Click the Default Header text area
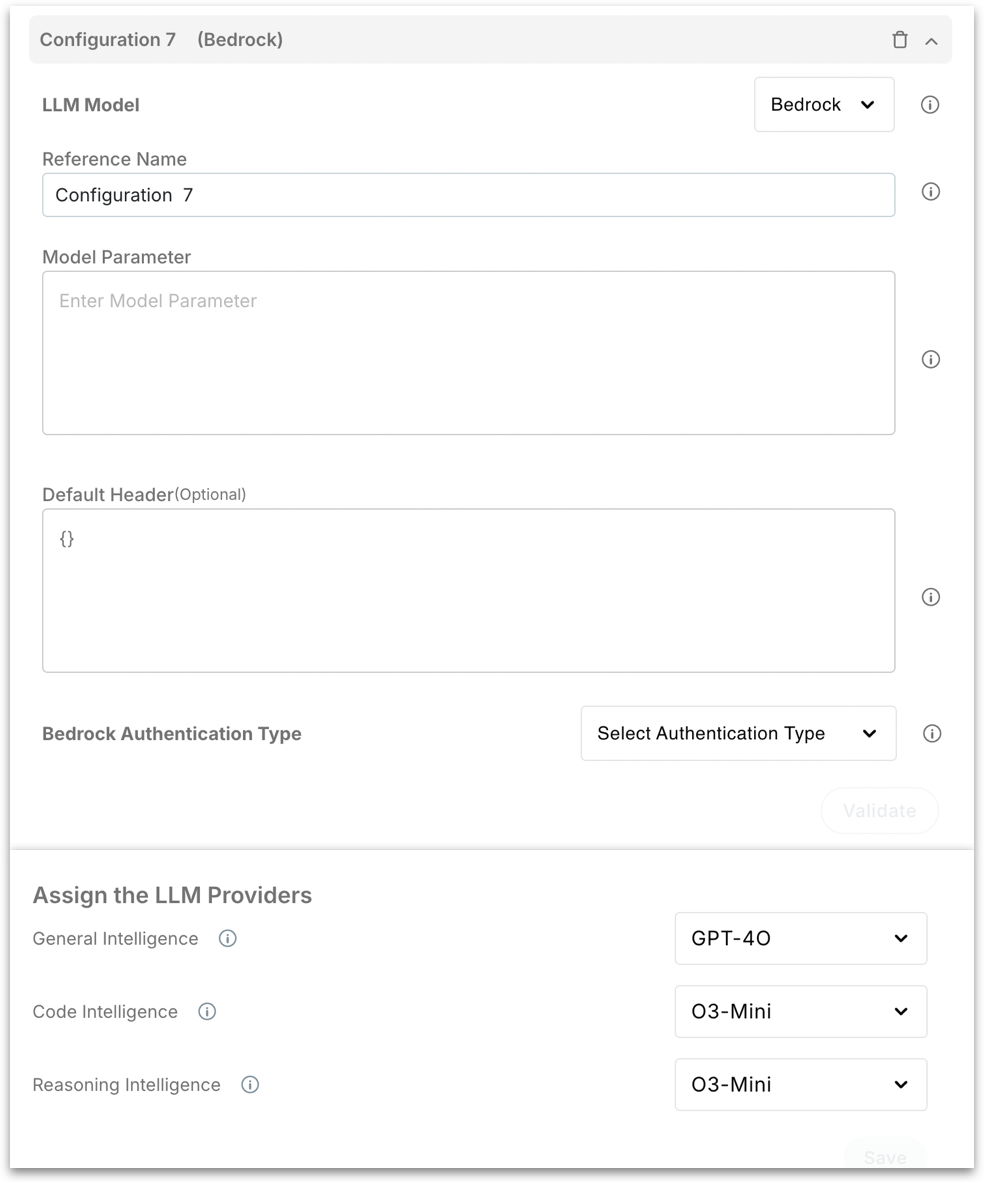The height and width of the screenshot is (1182, 984). (x=468, y=591)
